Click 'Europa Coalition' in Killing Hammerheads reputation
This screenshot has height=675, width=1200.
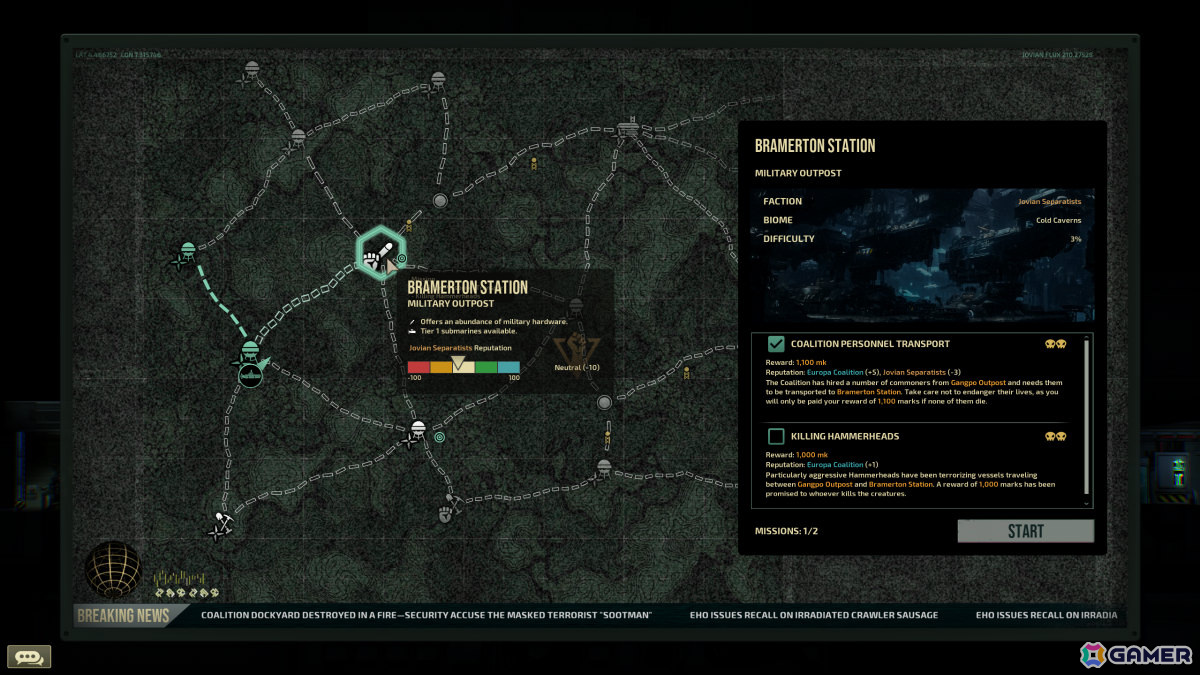(x=835, y=465)
